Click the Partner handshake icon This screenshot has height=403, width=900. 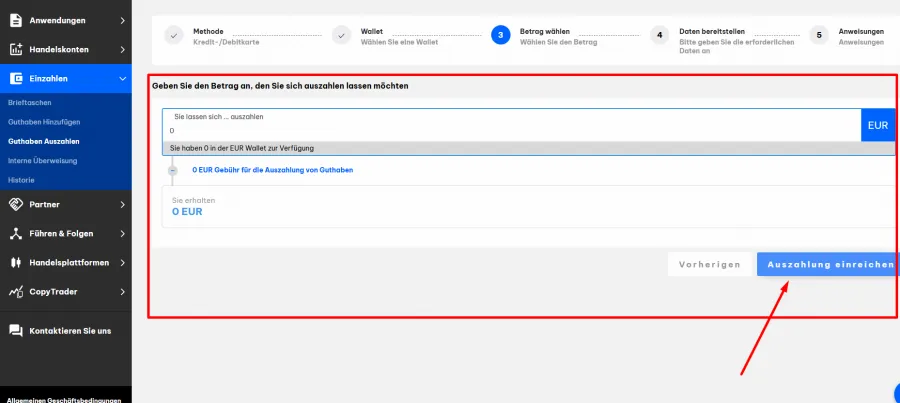(x=16, y=205)
